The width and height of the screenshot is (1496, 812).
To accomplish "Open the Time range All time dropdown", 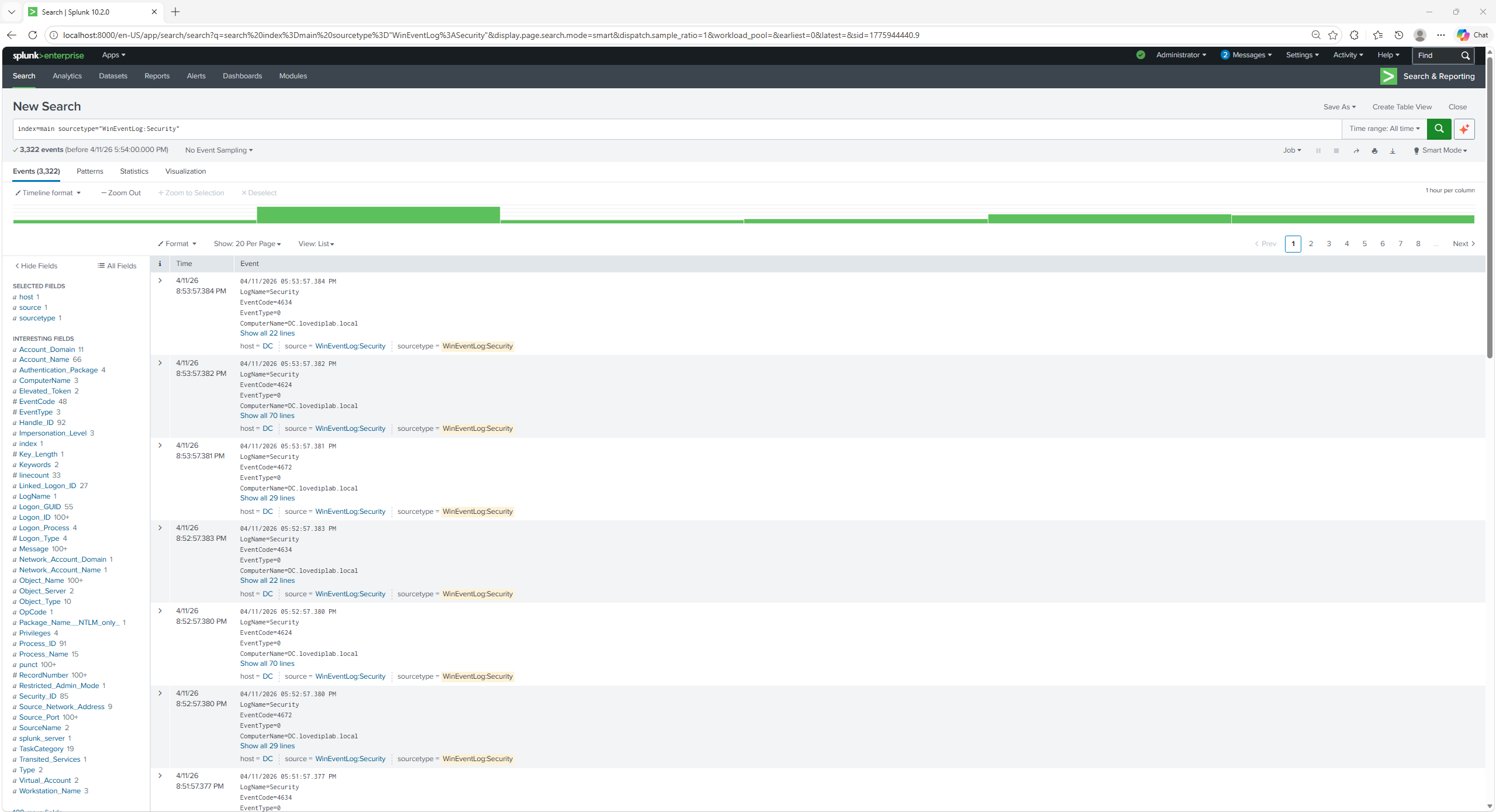I will pyautogui.click(x=1384, y=129).
